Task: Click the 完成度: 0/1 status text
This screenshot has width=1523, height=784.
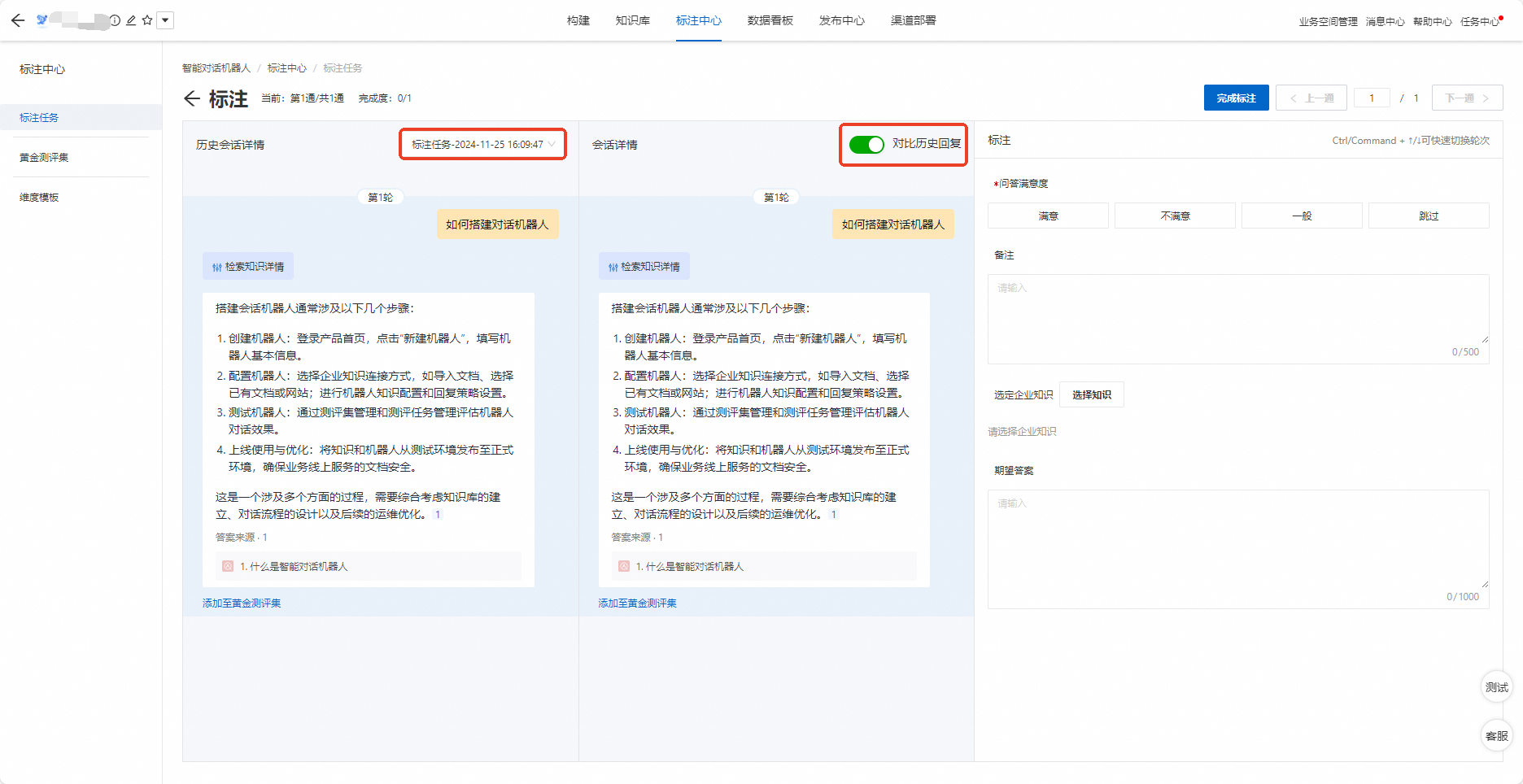Action: tap(385, 98)
